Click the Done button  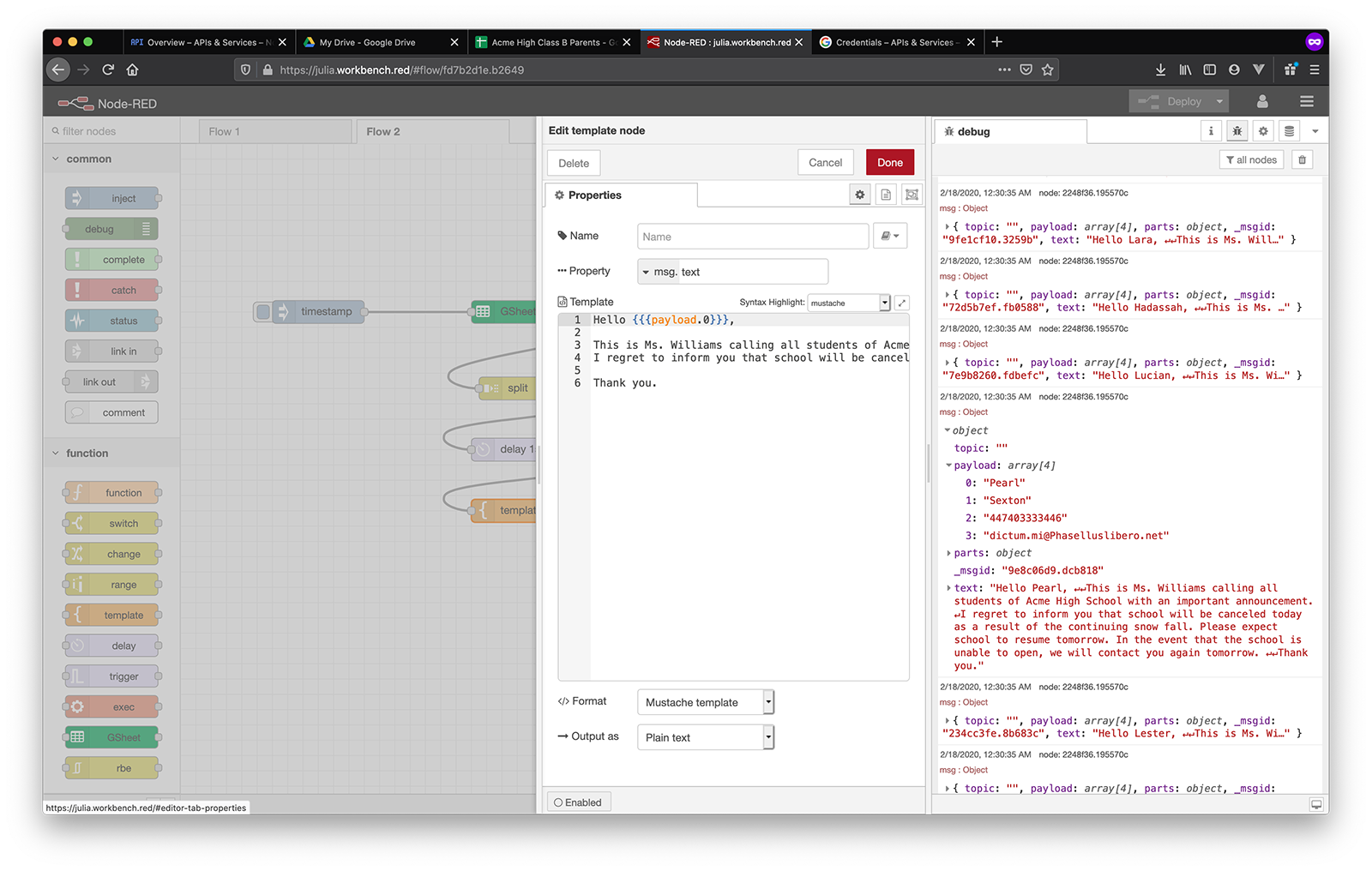(890, 162)
